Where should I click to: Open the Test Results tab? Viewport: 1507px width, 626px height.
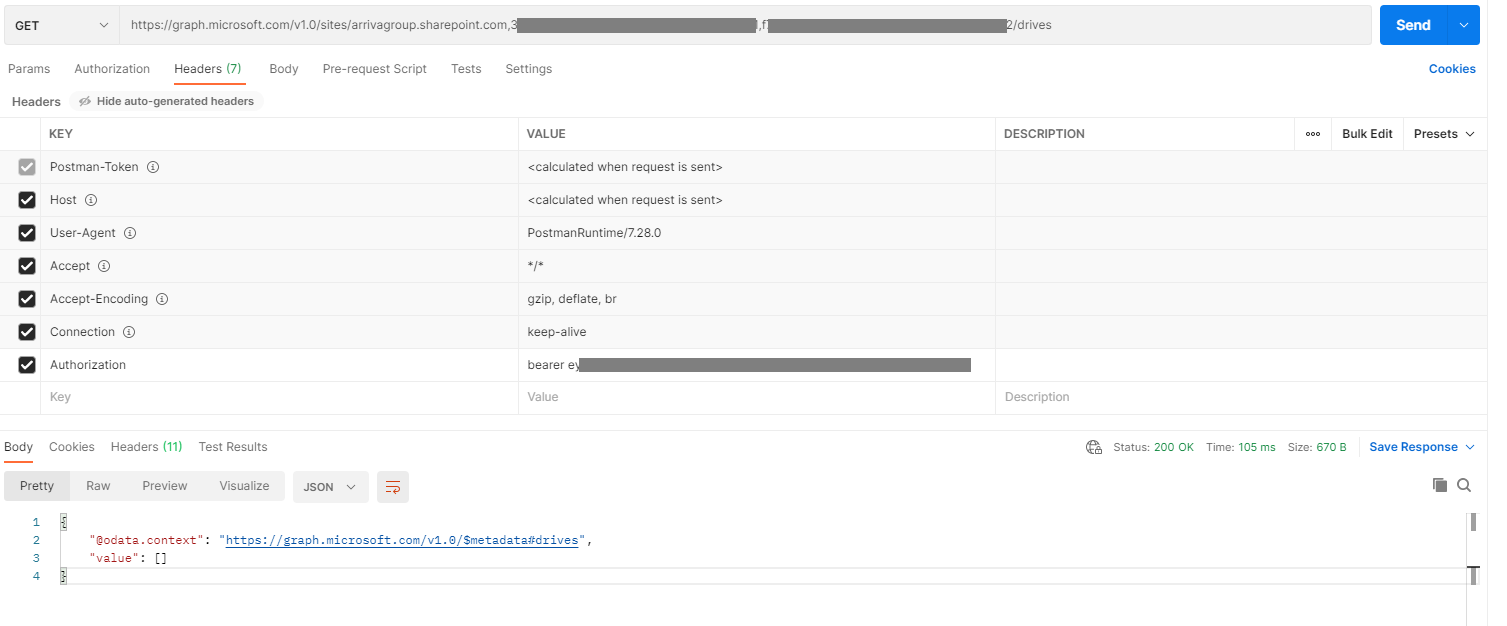coord(233,447)
